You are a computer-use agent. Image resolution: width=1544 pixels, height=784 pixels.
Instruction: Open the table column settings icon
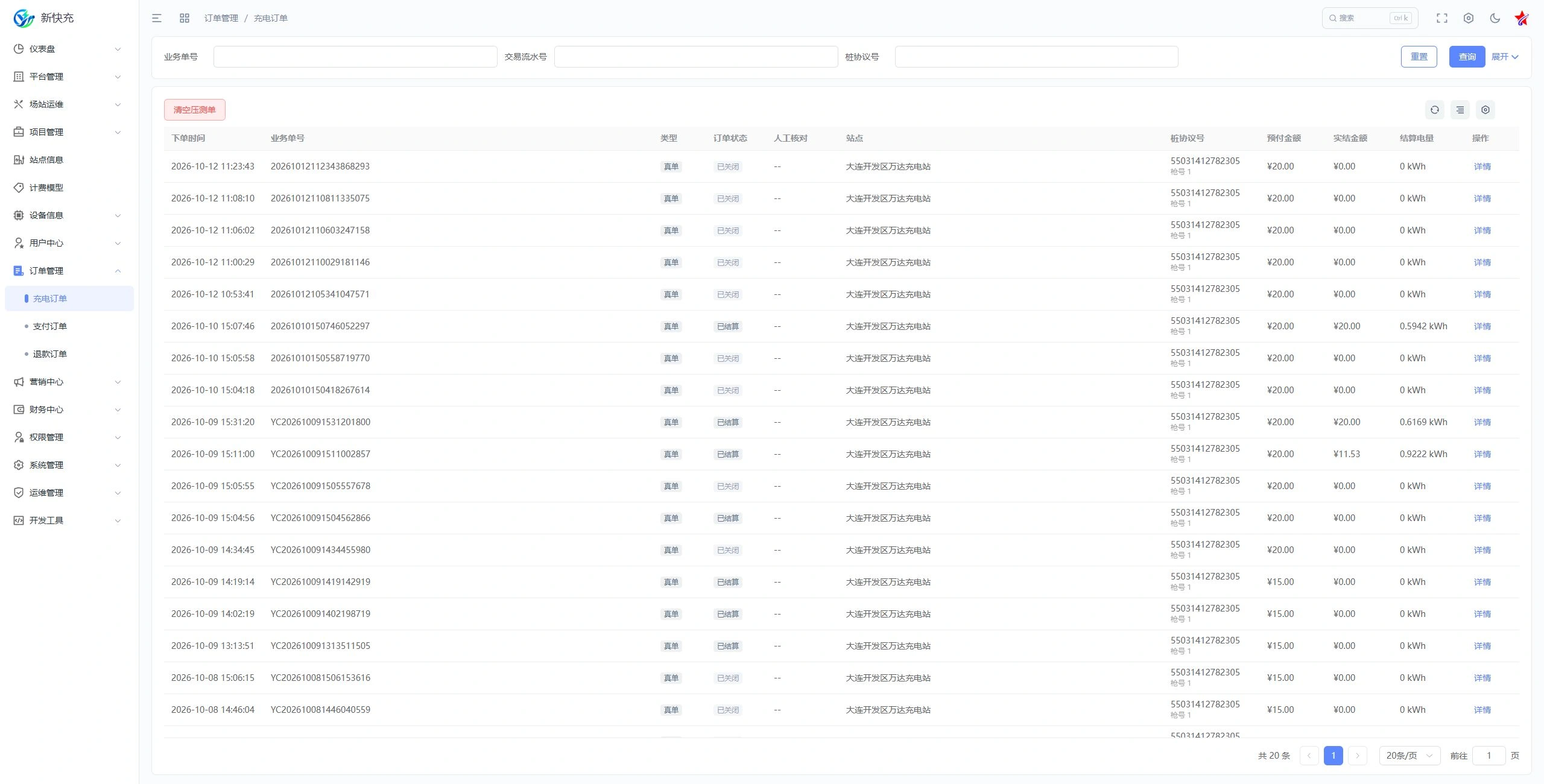(x=1485, y=110)
